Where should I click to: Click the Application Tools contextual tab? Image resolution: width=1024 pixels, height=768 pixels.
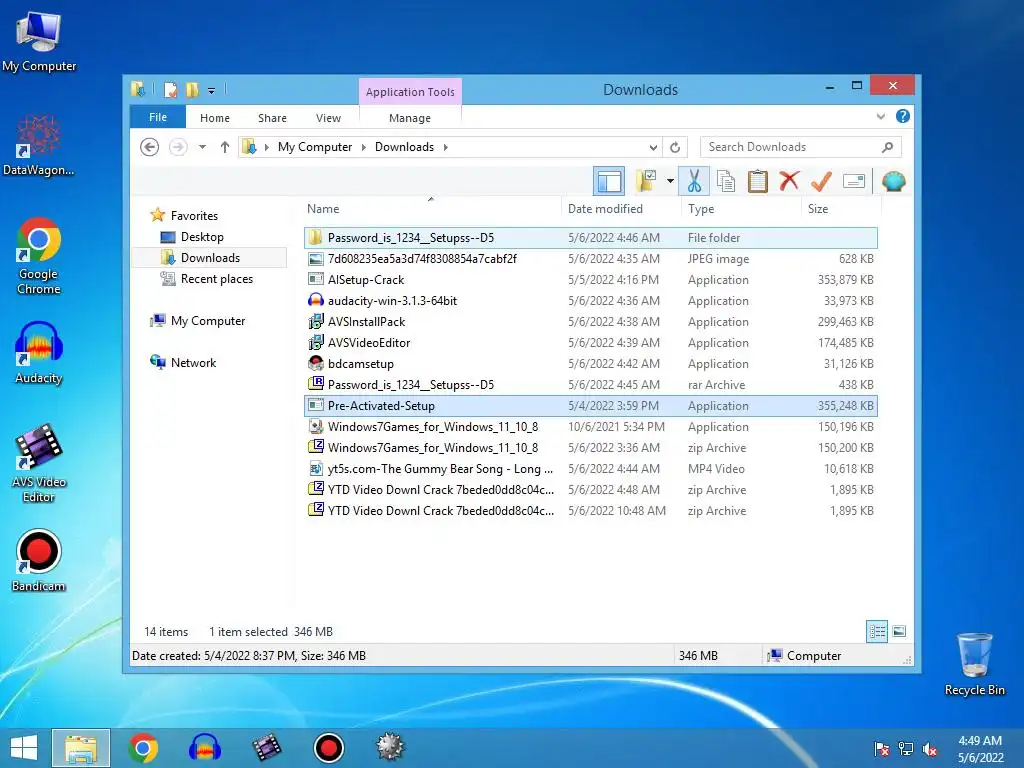click(410, 92)
